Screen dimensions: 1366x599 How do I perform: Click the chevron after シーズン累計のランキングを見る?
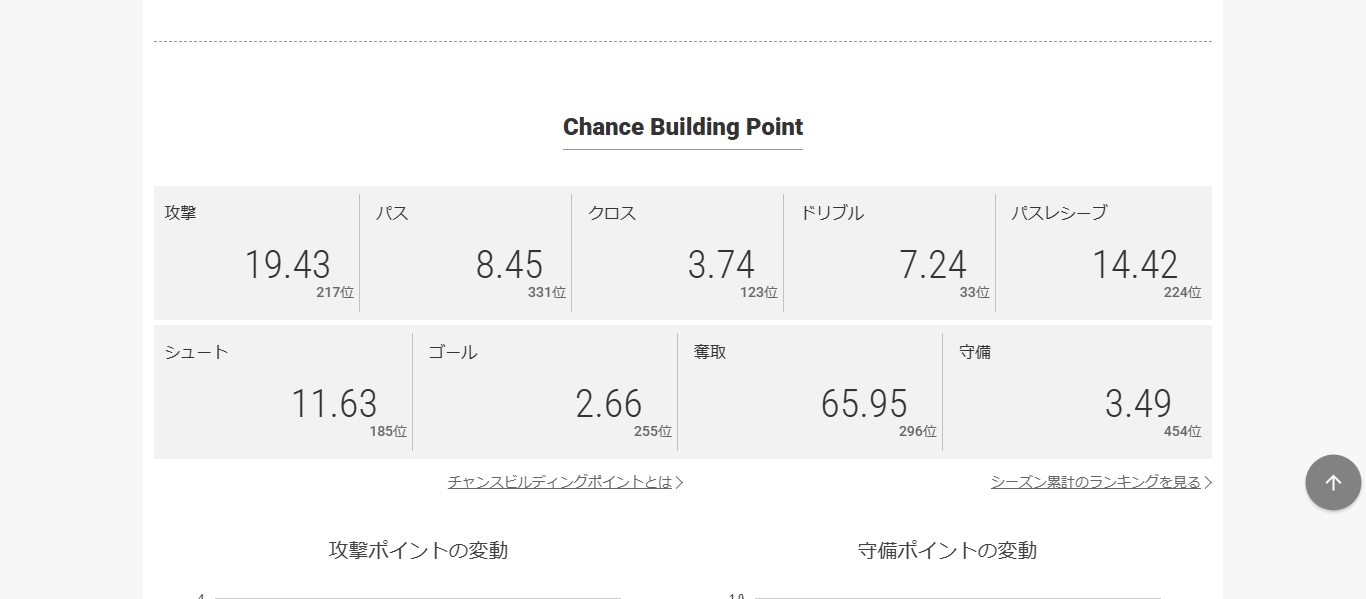1208,483
